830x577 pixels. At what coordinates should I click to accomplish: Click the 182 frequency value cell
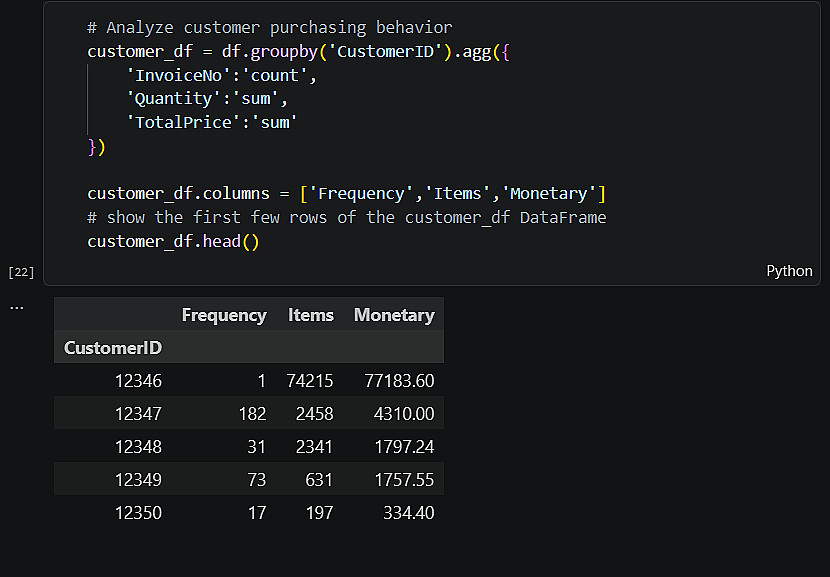[252, 413]
